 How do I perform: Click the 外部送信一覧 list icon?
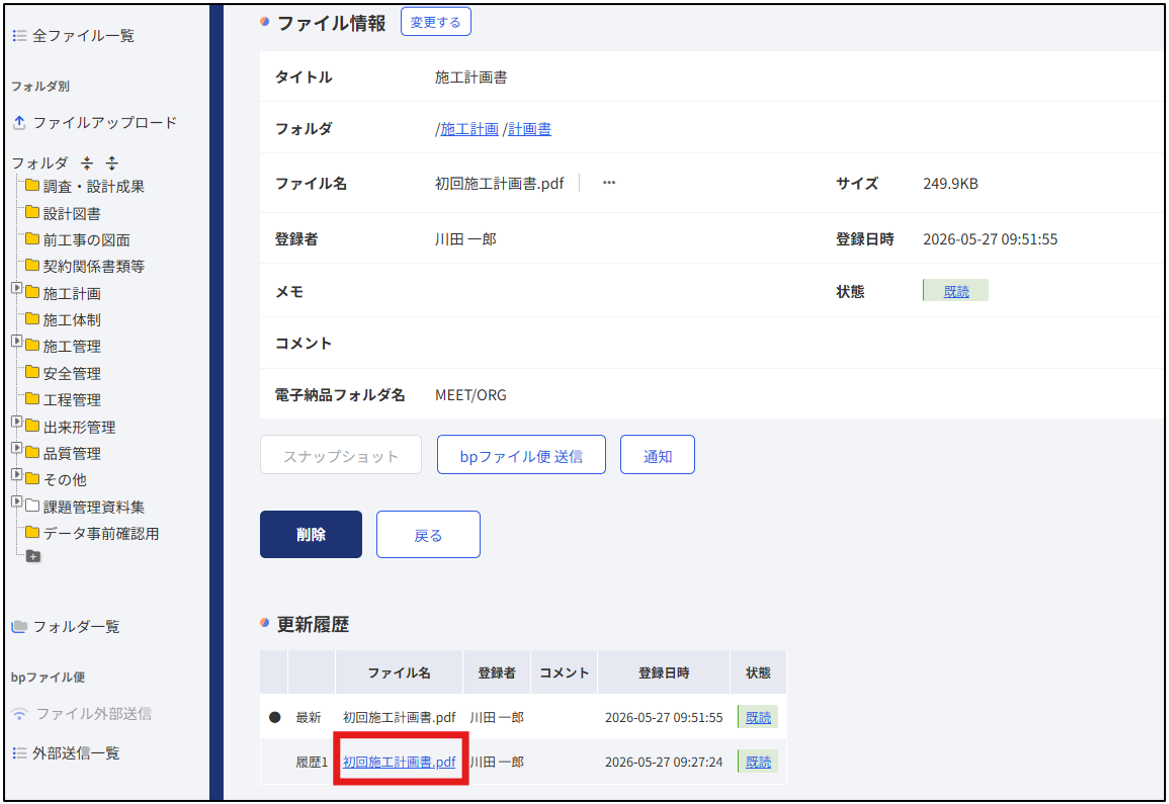(x=19, y=753)
